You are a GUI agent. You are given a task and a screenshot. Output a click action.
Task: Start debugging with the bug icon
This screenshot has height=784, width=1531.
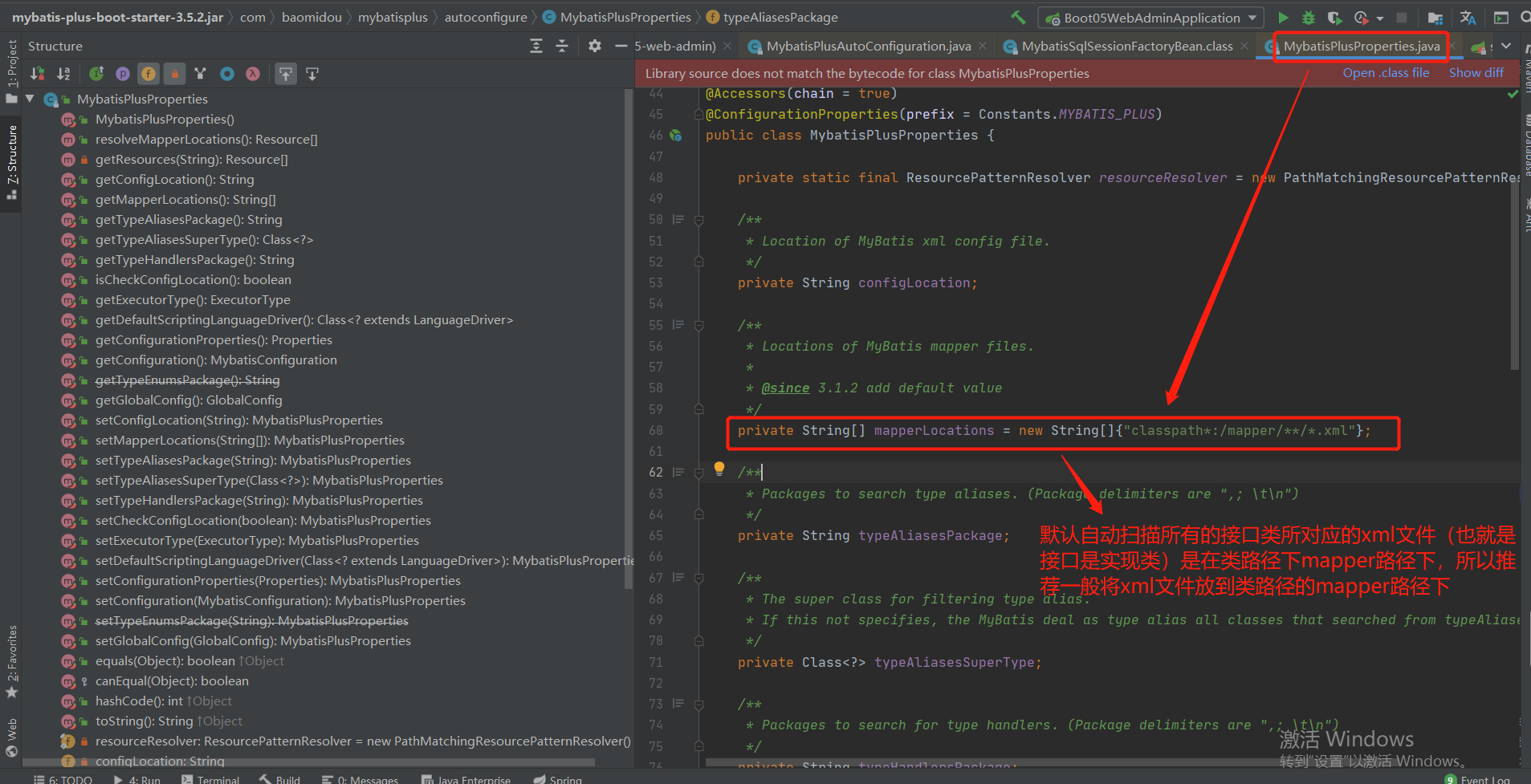coord(1309,18)
